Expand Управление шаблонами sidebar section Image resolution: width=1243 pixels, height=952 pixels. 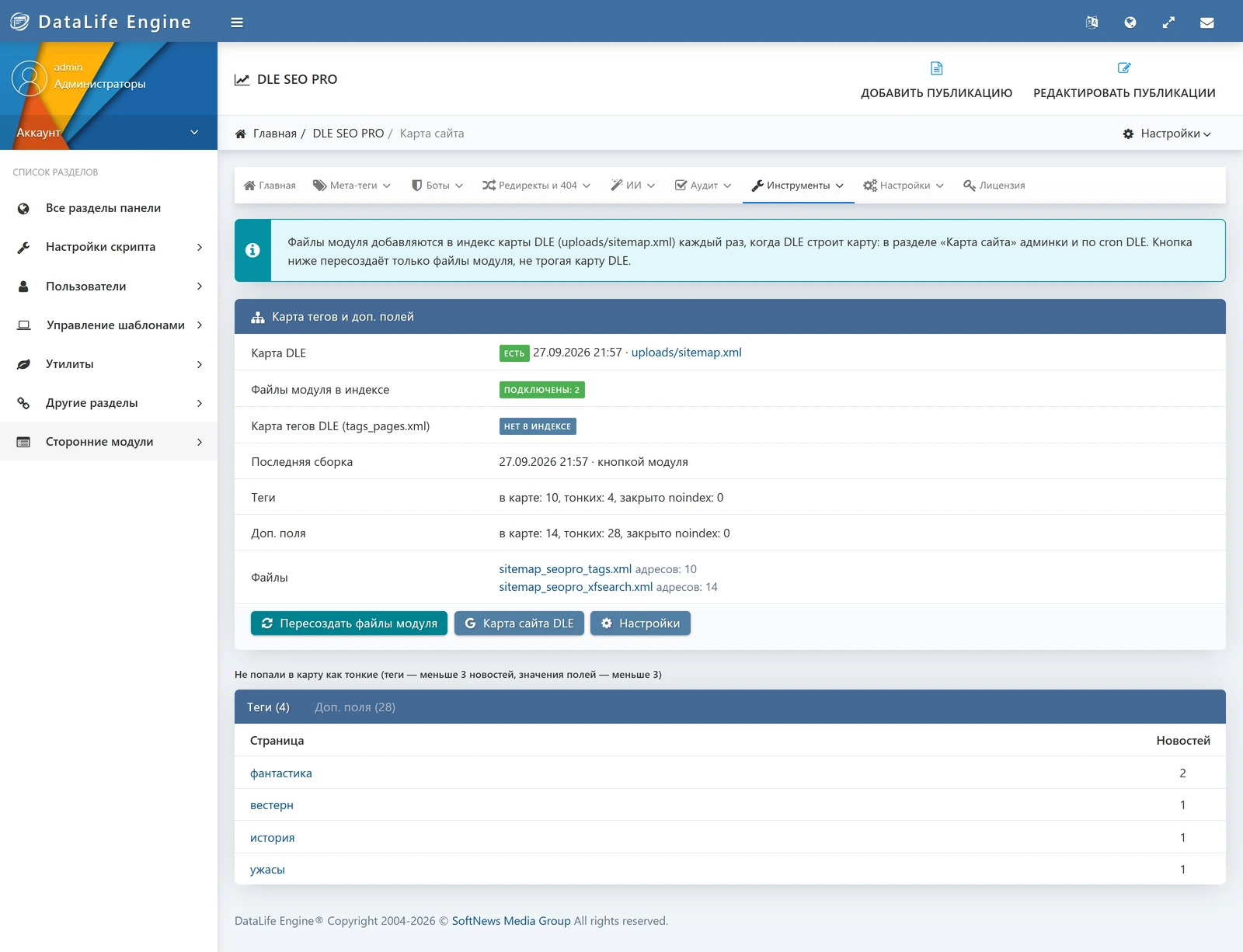(x=109, y=325)
